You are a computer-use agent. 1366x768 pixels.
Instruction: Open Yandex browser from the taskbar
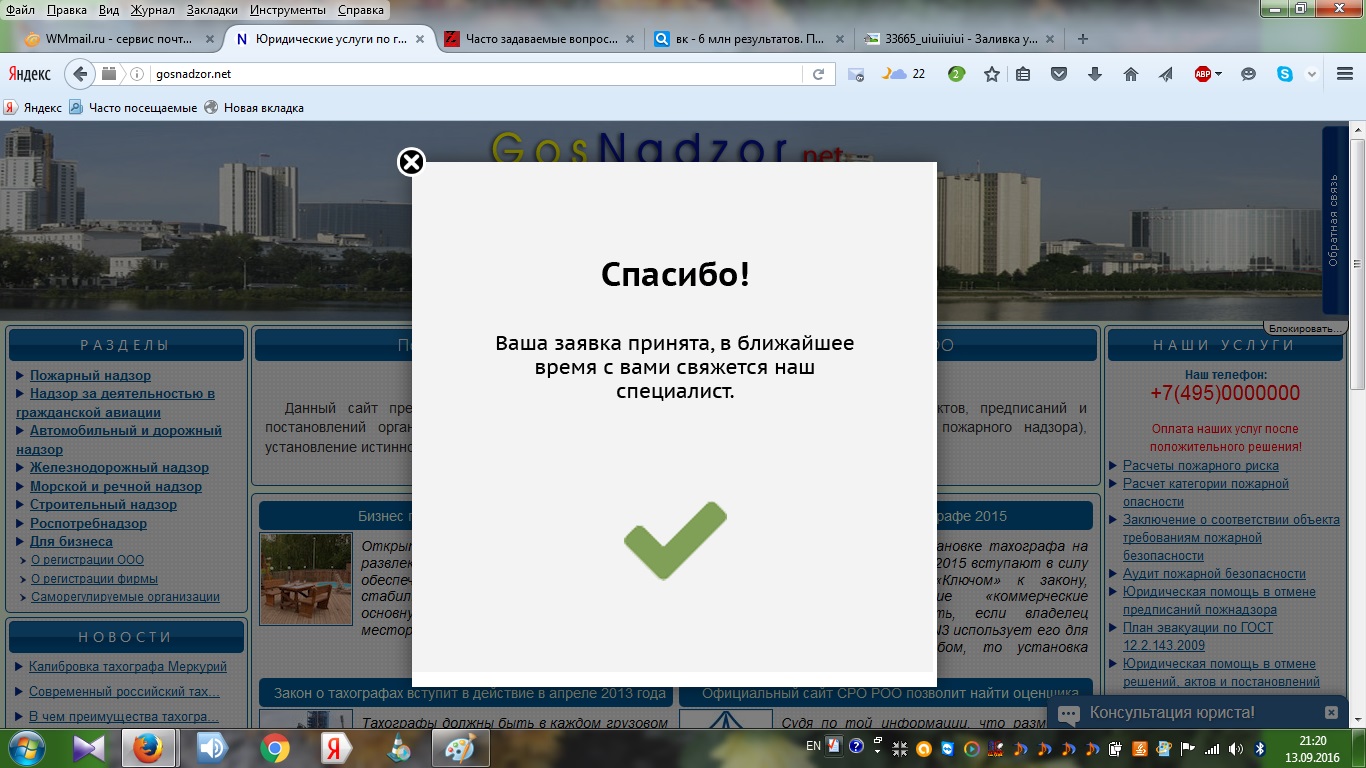point(335,748)
